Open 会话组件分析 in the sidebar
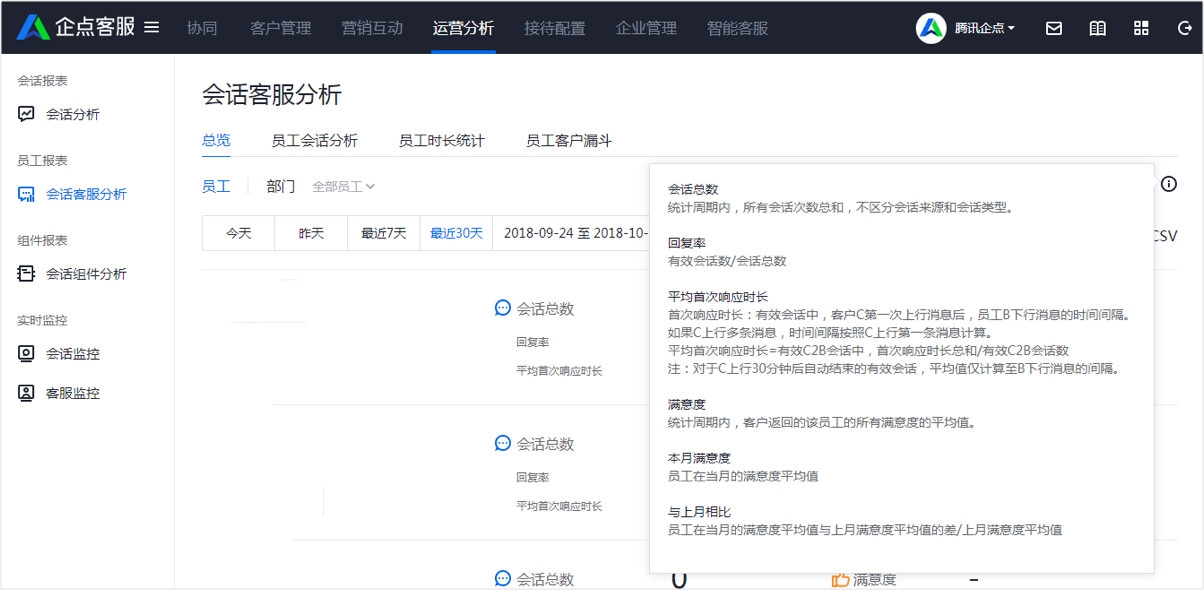 tap(85, 274)
